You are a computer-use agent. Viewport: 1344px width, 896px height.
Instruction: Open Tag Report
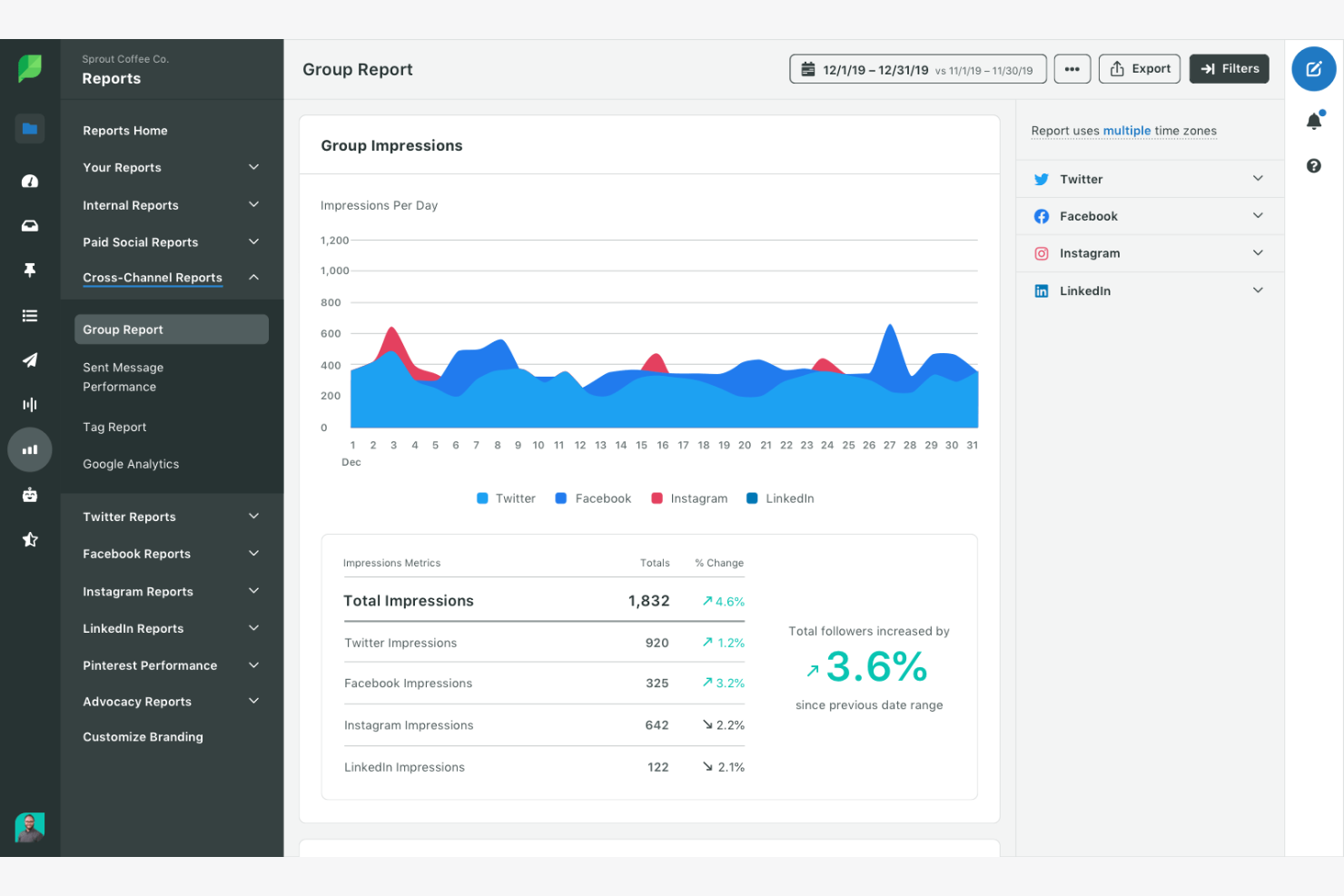point(114,427)
